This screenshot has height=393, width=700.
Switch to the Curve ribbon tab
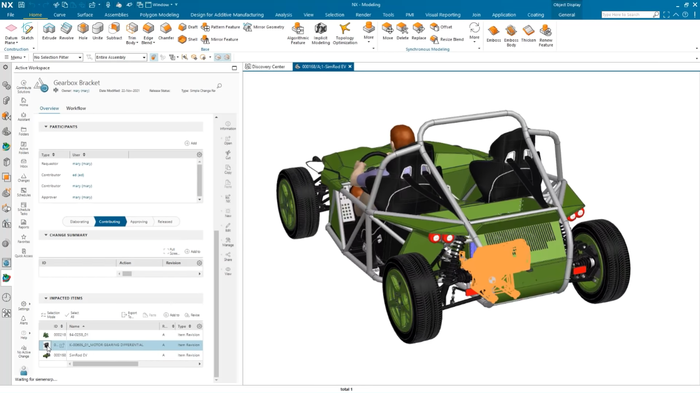pos(59,15)
